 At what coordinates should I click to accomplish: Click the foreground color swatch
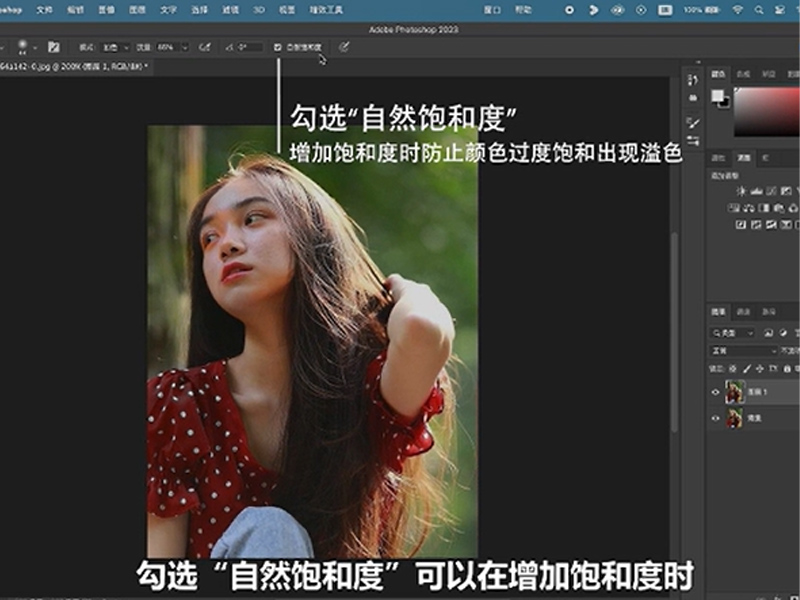pos(717,95)
